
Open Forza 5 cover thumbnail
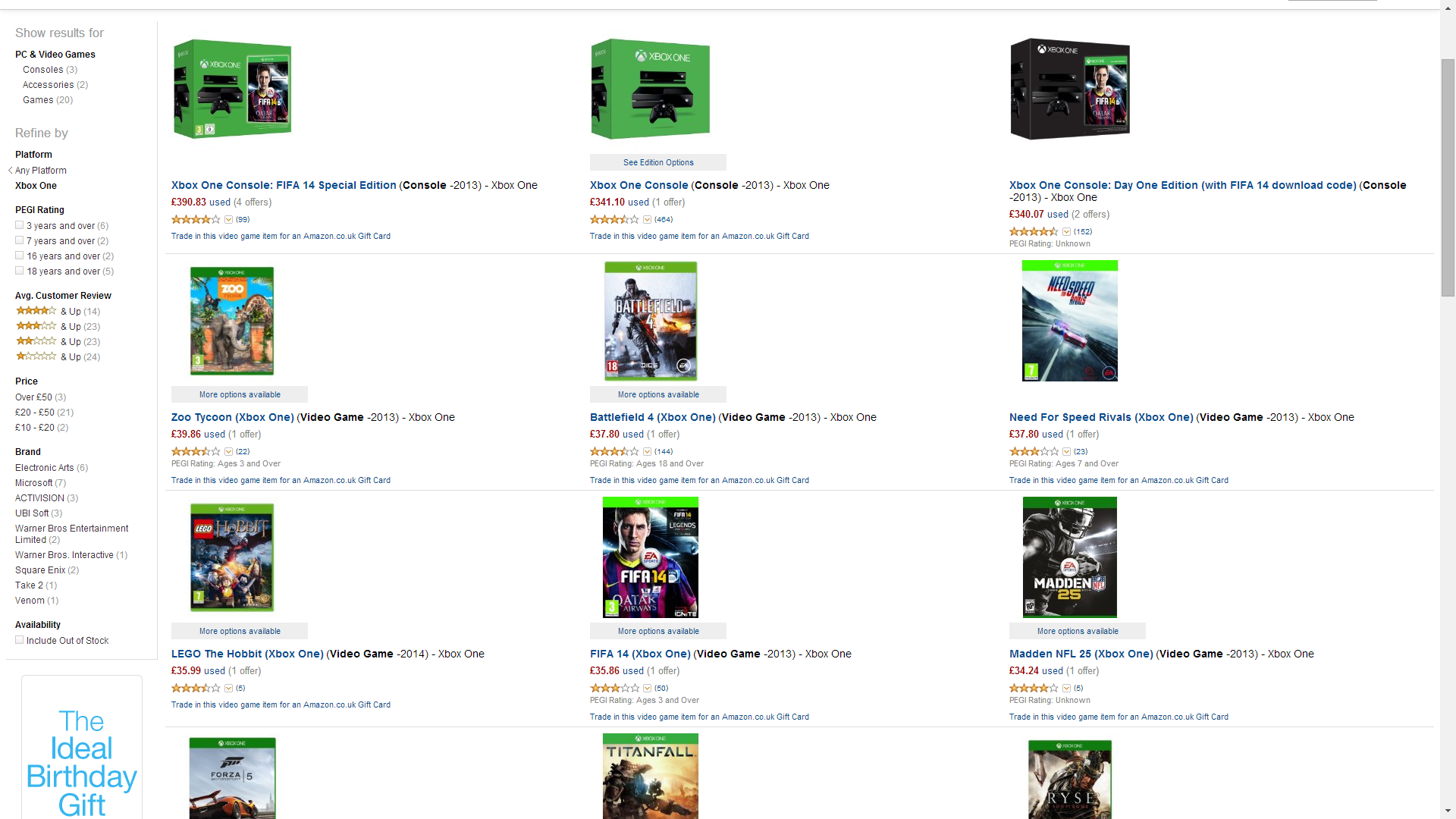click(232, 778)
